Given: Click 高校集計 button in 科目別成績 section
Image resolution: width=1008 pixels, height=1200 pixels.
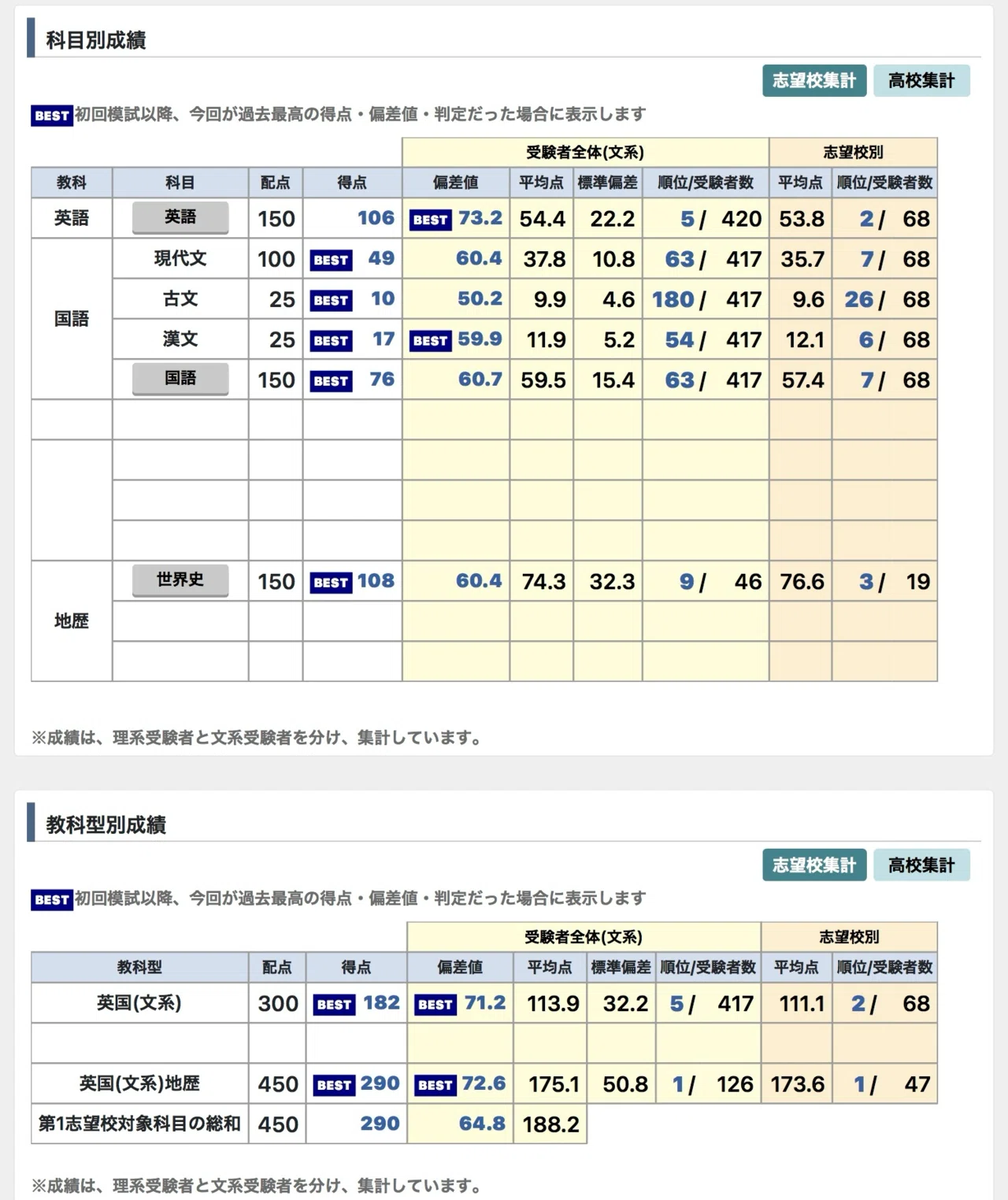Looking at the screenshot, I should (x=921, y=80).
